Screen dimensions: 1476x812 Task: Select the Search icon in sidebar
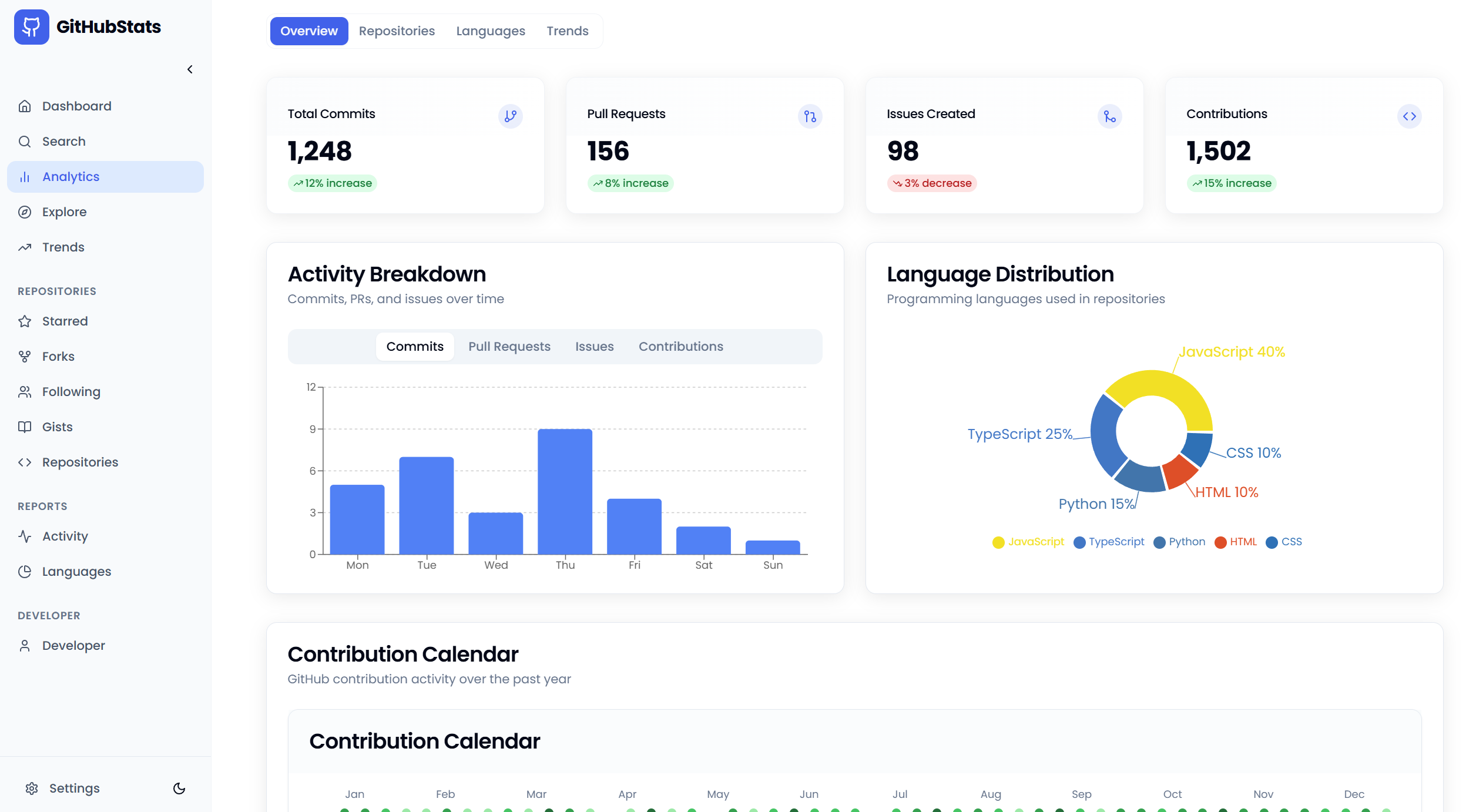pos(25,141)
